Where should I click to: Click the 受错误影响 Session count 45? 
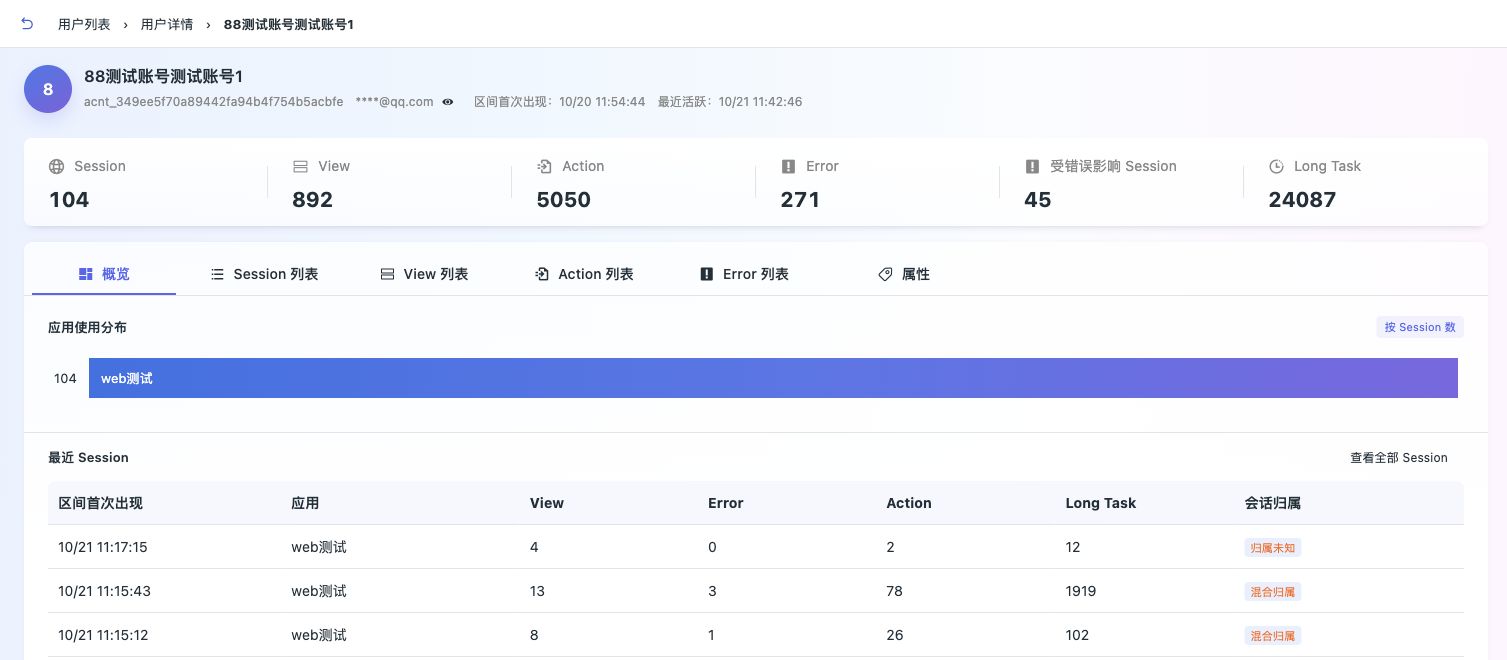click(1038, 200)
